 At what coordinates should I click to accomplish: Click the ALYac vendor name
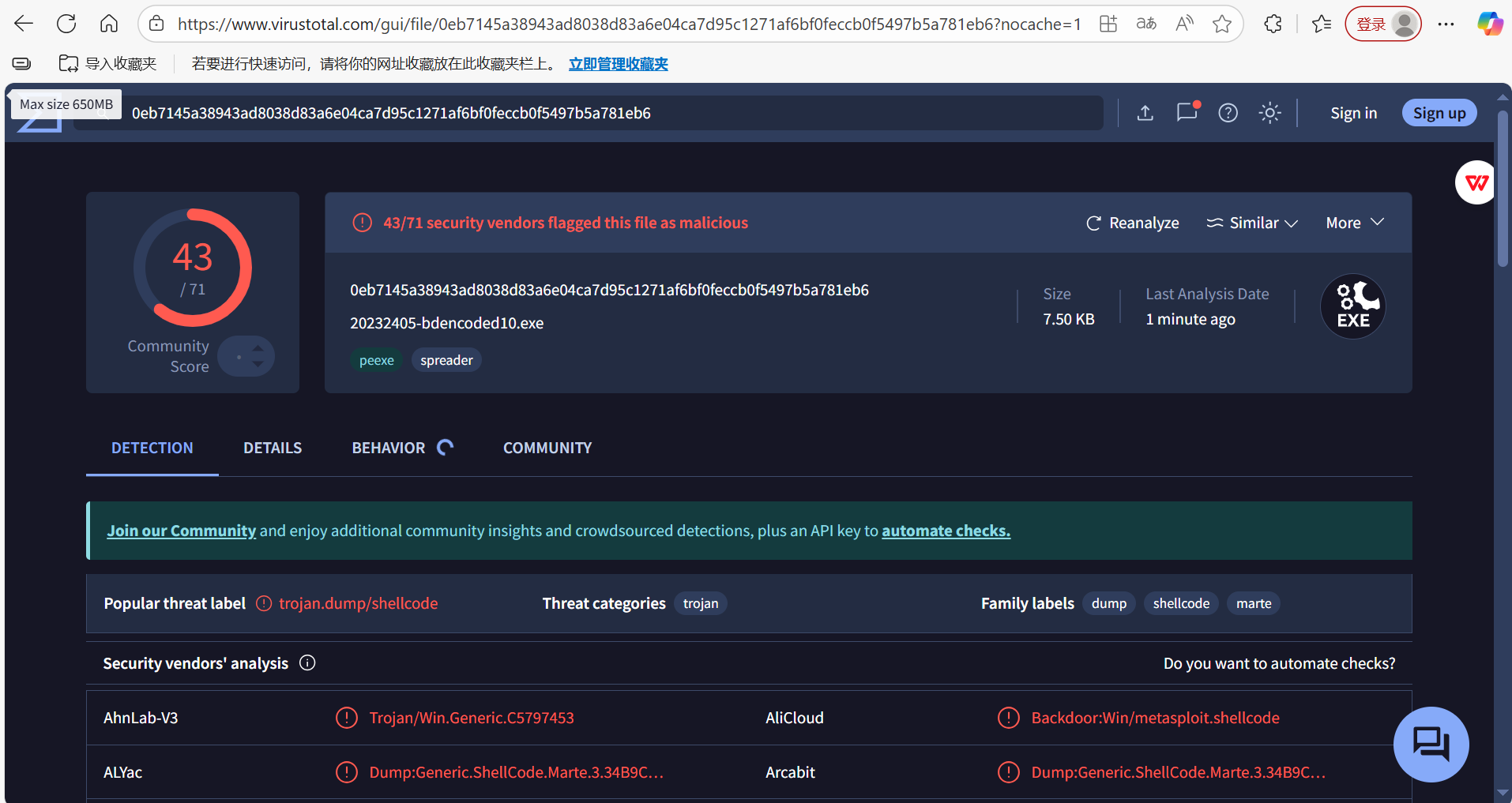pyautogui.click(x=123, y=772)
